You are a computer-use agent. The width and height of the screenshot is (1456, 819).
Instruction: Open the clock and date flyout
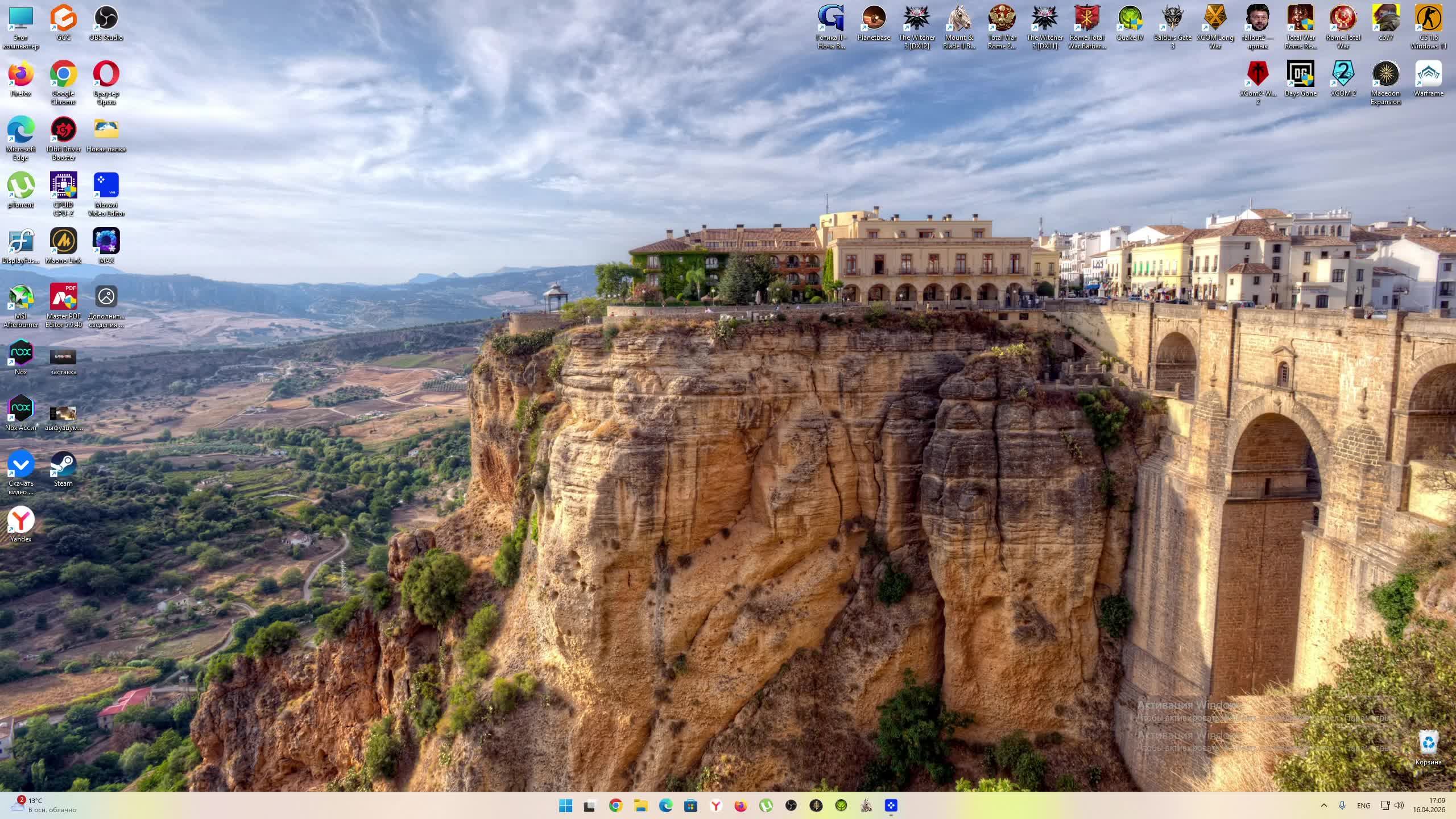point(1428,805)
